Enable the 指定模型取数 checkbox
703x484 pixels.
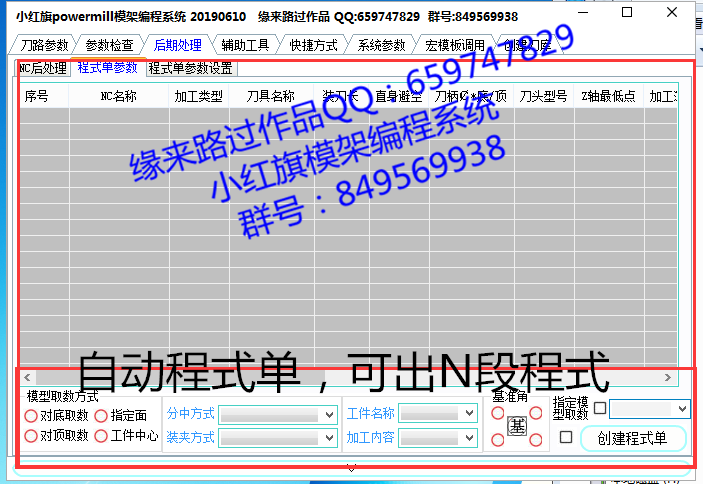tap(600, 408)
